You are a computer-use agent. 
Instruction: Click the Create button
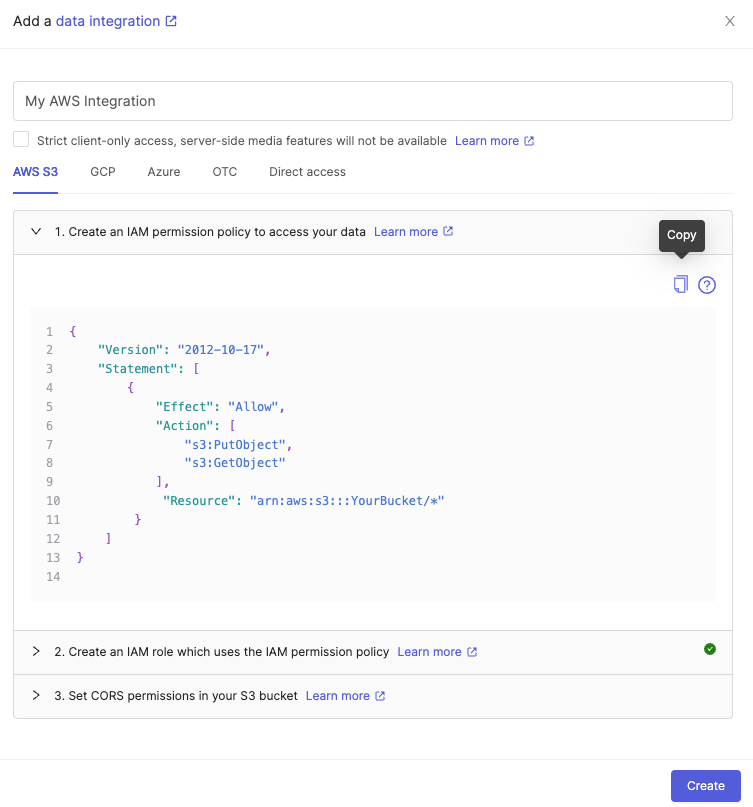coord(705,785)
